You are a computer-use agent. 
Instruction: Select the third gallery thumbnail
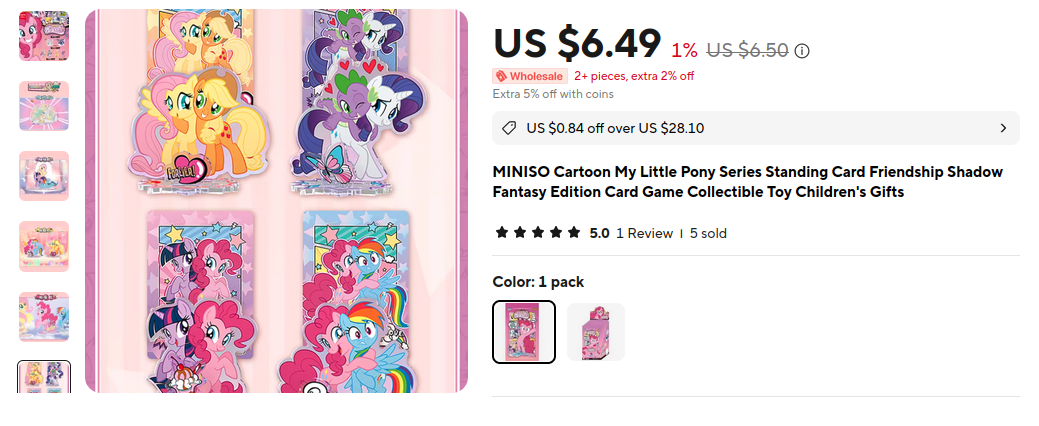44,176
